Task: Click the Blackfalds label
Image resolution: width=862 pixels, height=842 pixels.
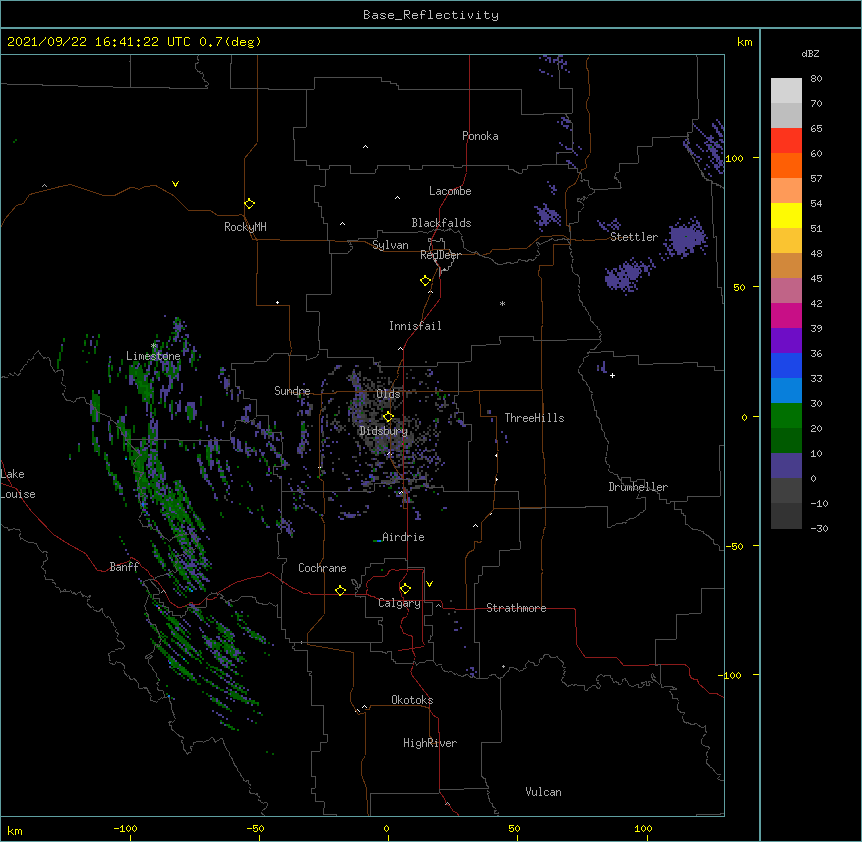Action: 441,223
